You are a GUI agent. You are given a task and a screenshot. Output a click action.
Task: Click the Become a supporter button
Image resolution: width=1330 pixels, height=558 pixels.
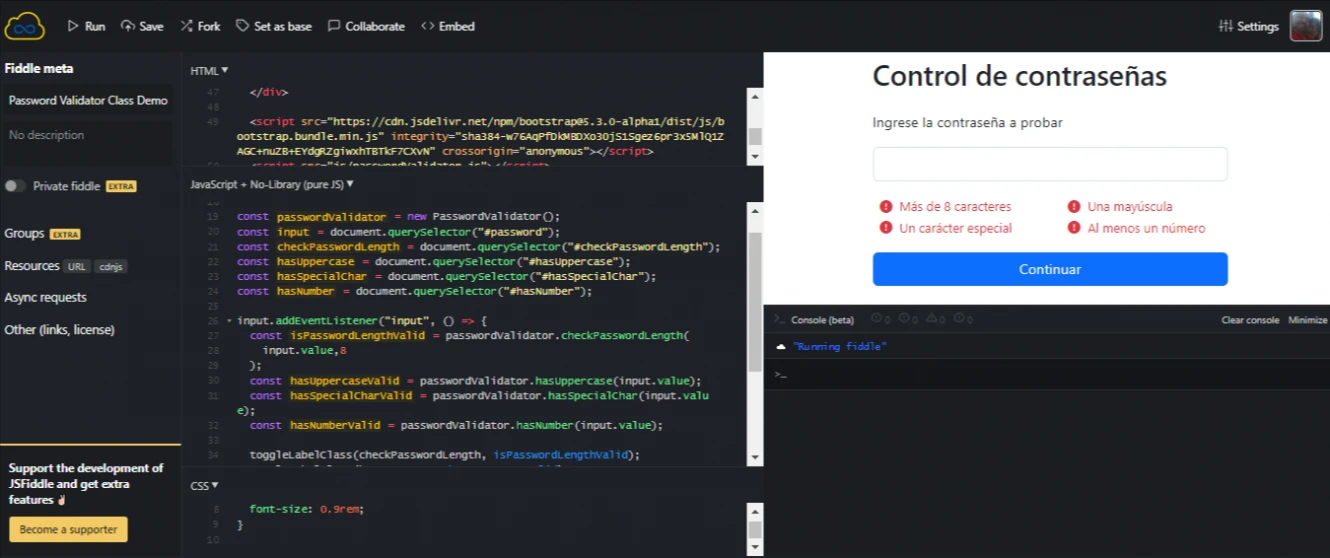coord(68,529)
